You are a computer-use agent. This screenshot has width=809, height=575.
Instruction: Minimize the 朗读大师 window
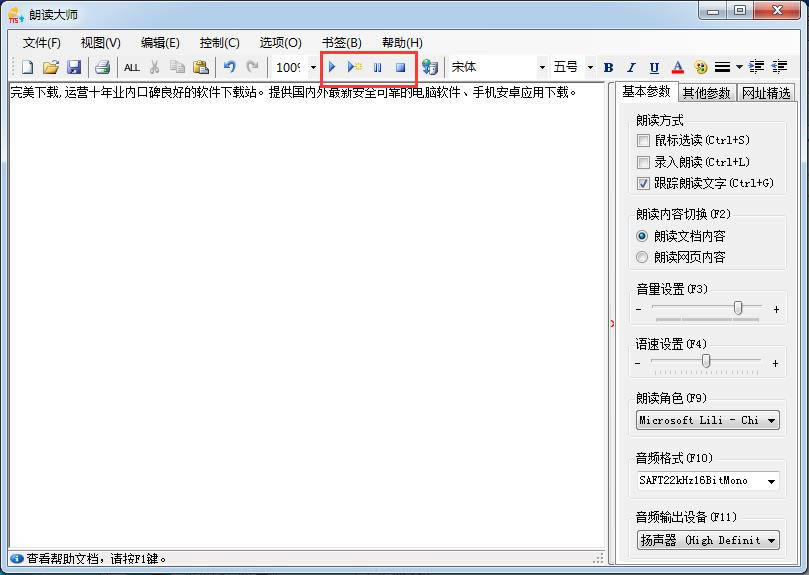(714, 10)
